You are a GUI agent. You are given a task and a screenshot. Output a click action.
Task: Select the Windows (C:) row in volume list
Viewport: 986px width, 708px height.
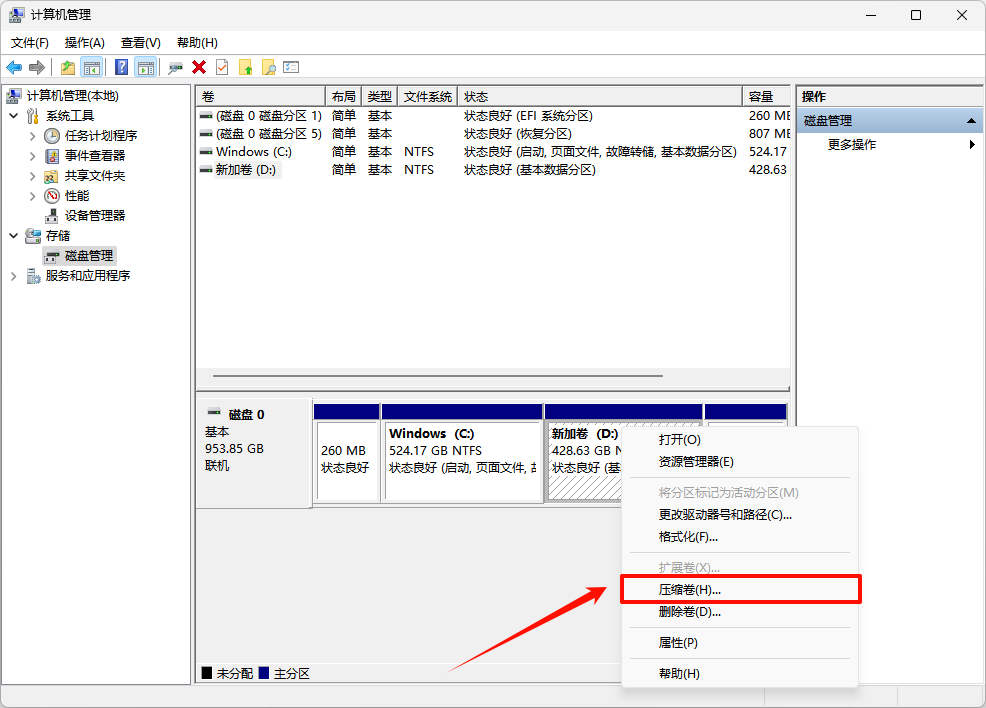253,152
